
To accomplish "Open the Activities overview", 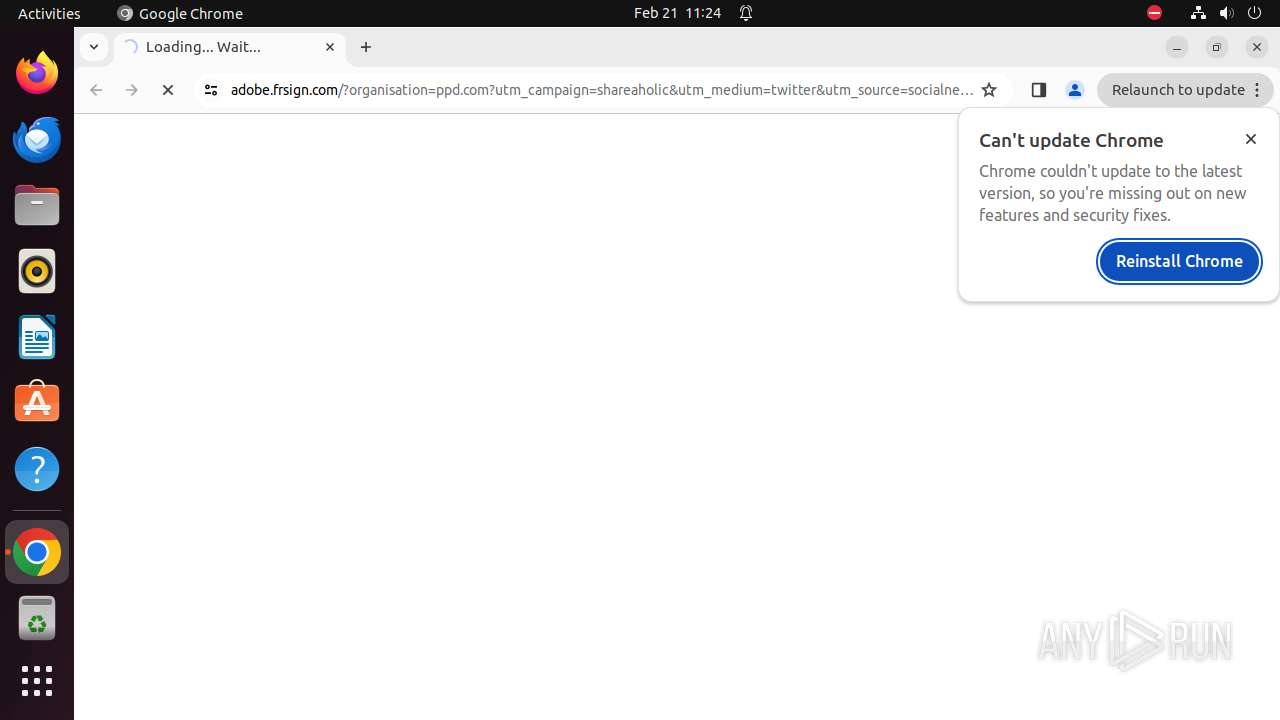I will tap(49, 13).
